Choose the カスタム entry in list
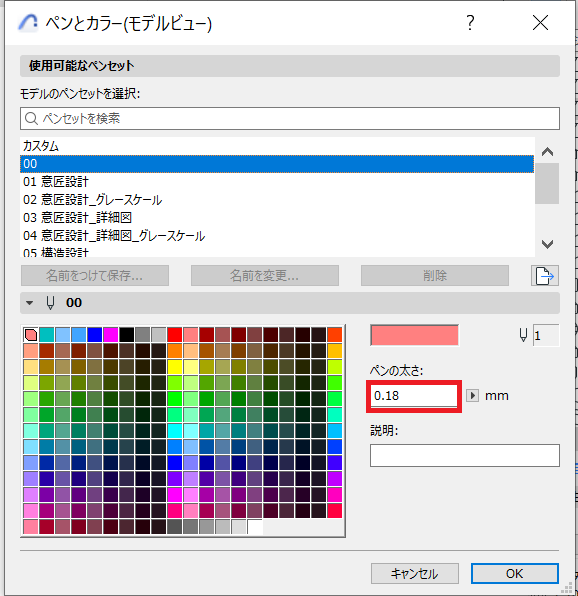This screenshot has width=578, height=596. point(277,146)
